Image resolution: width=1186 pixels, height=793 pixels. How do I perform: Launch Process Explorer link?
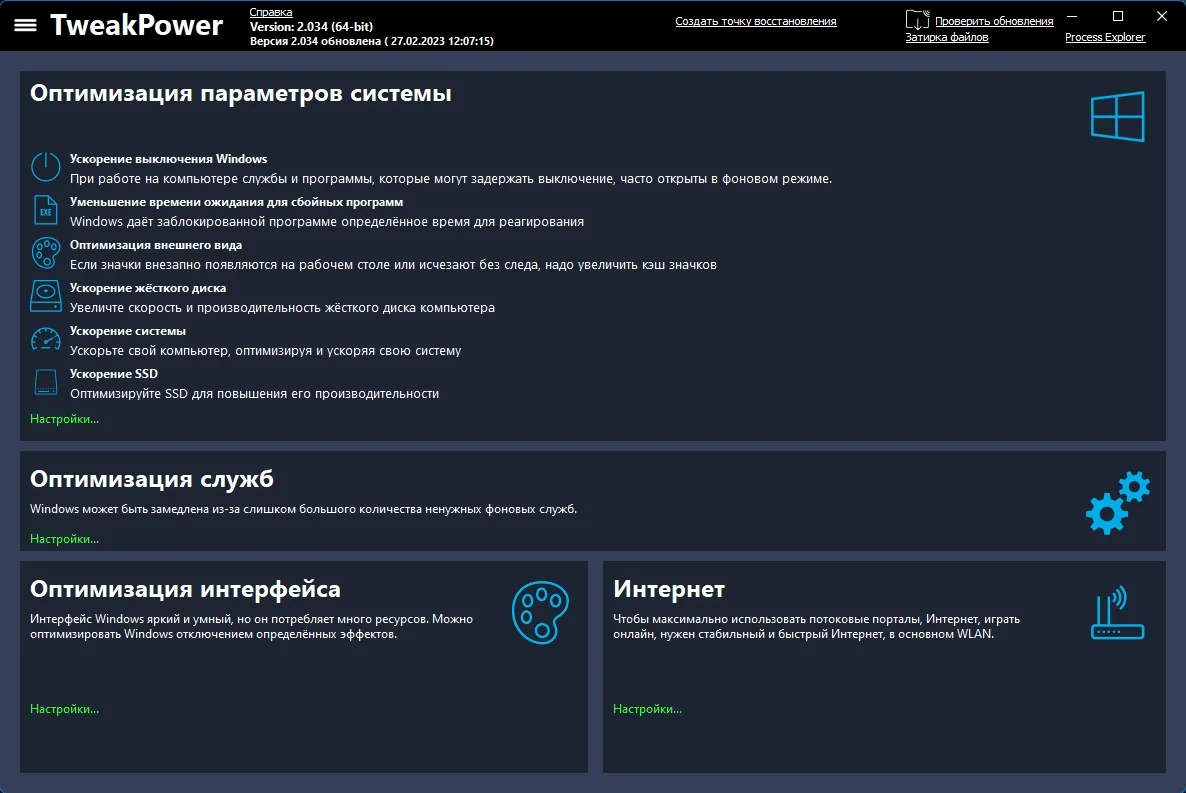coord(1105,37)
